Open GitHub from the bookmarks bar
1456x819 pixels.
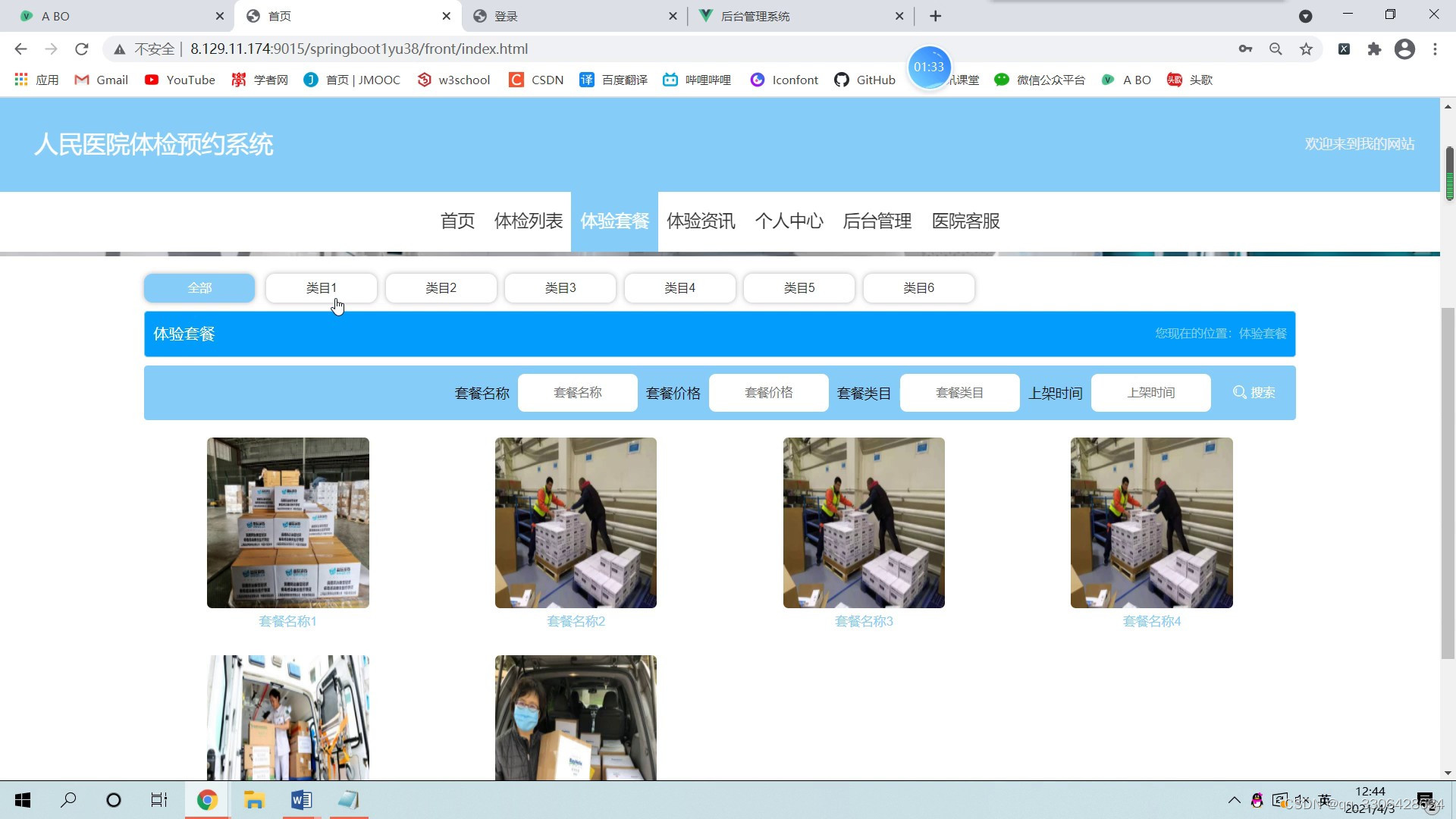(864, 80)
